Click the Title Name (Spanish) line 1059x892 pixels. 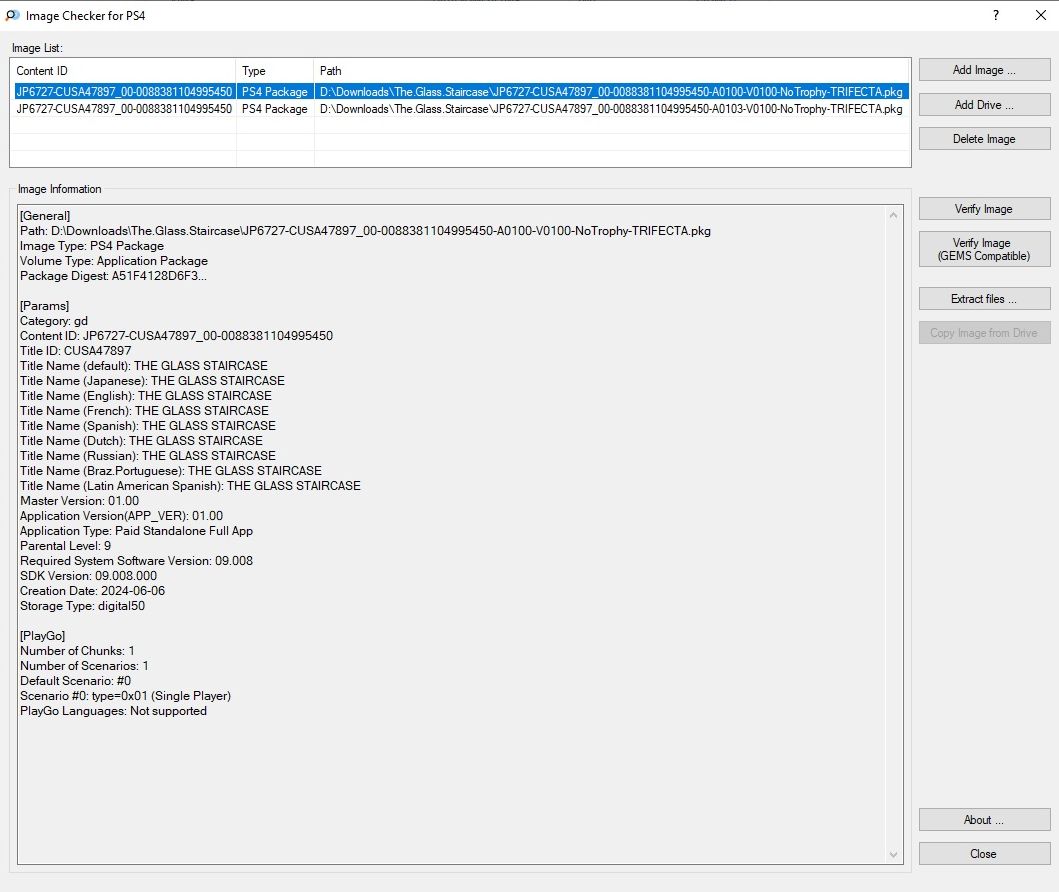148,425
